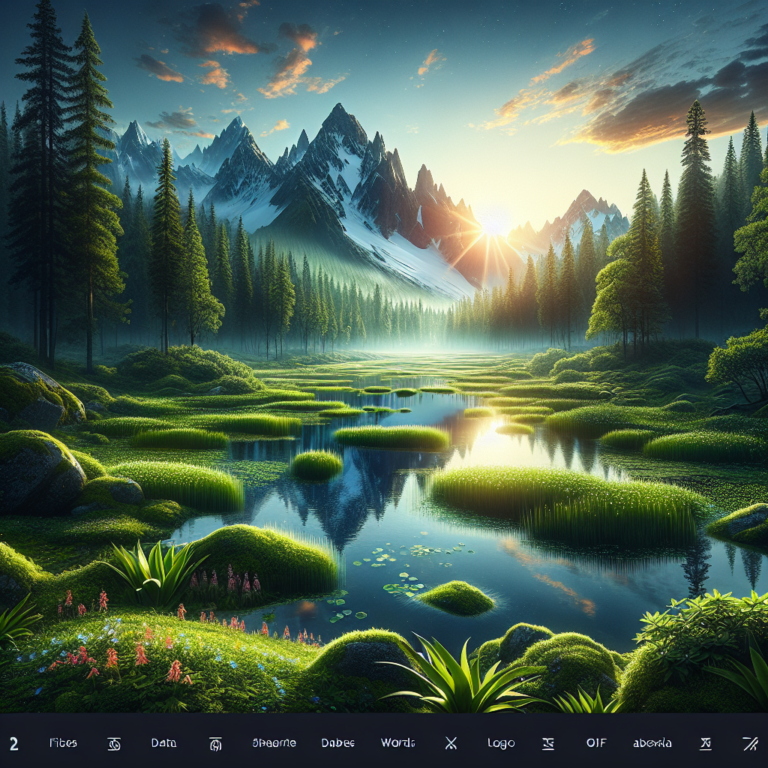Click the Logo label in bottom bar
This screenshot has width=768, height=768.
point(501,743)
